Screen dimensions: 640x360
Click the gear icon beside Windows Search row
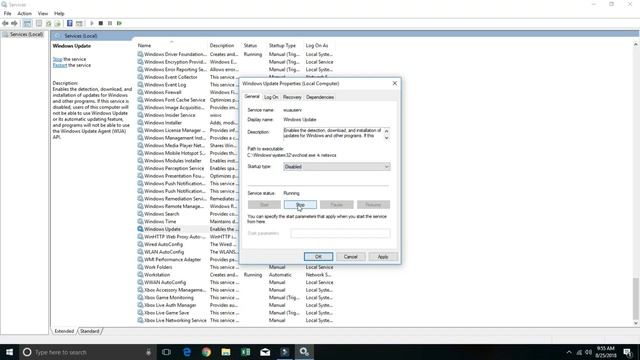pyautogui.click(x=140, y=214)
